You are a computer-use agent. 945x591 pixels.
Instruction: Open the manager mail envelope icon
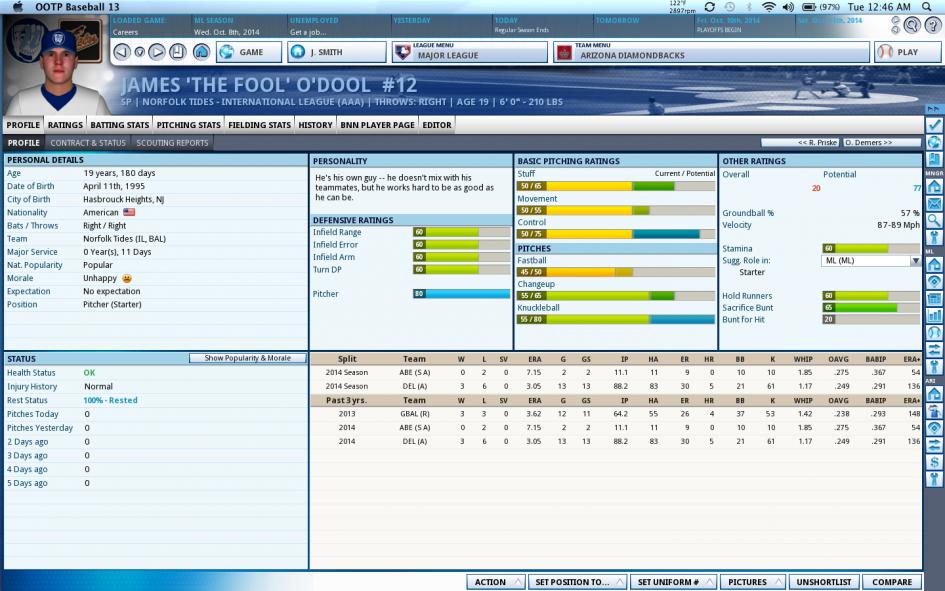click(x=934, y=204)
